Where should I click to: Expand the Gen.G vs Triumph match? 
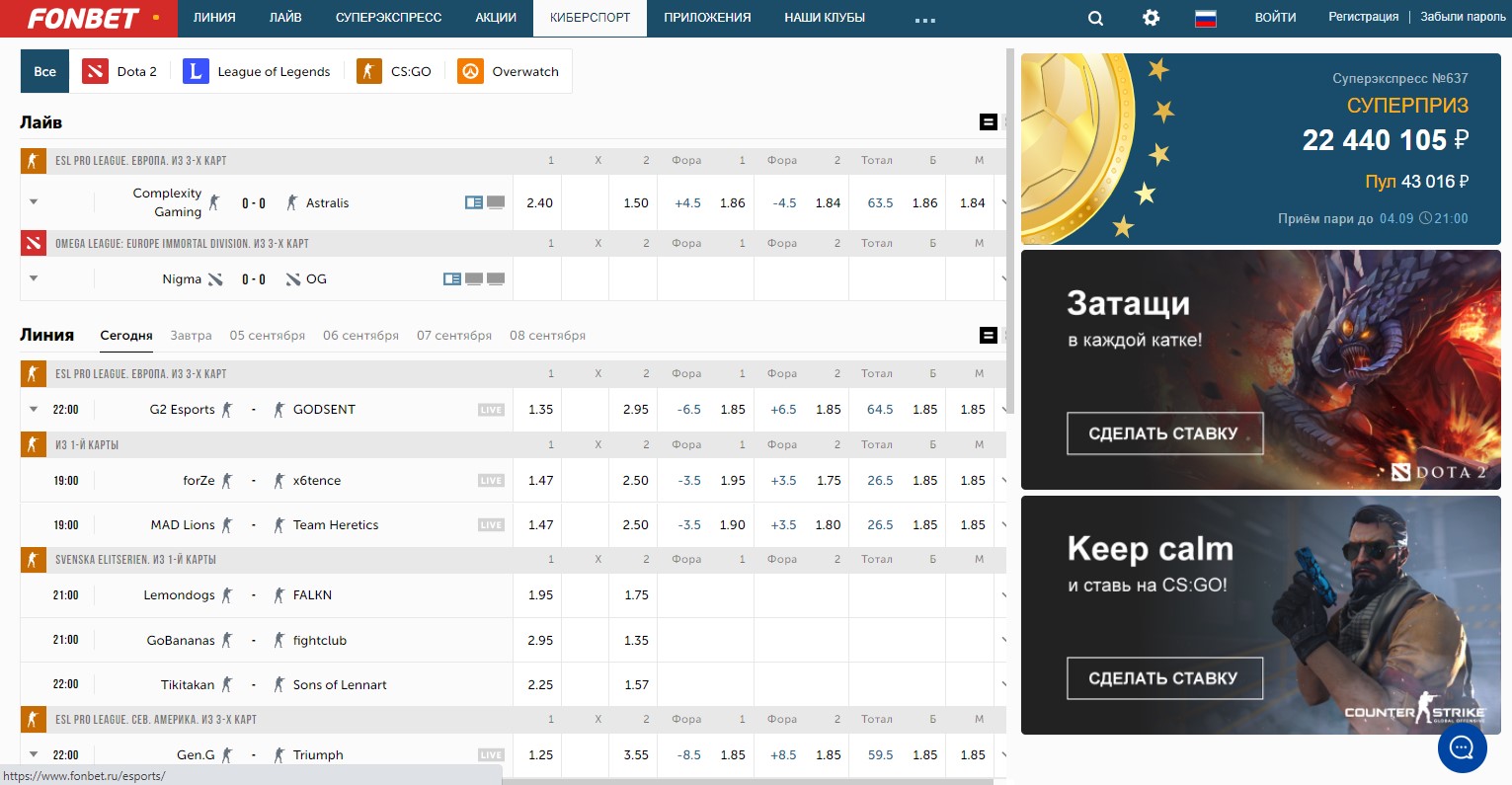[34, 755]
